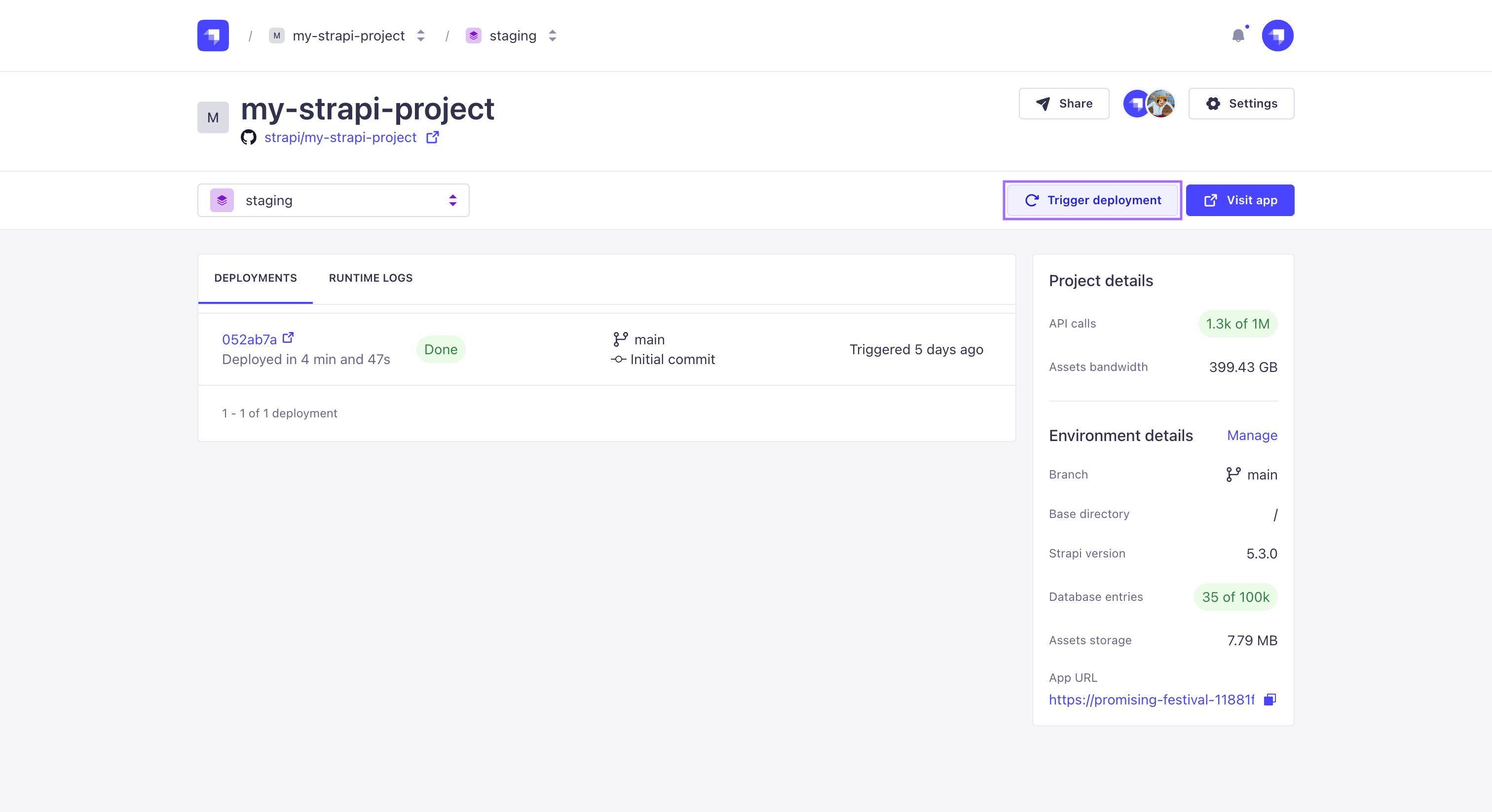Image resolution: width=1492 pixels, height=812 pixels.
Task: Click external link icon next to 052ab7a
Action: tap(288, 337)
